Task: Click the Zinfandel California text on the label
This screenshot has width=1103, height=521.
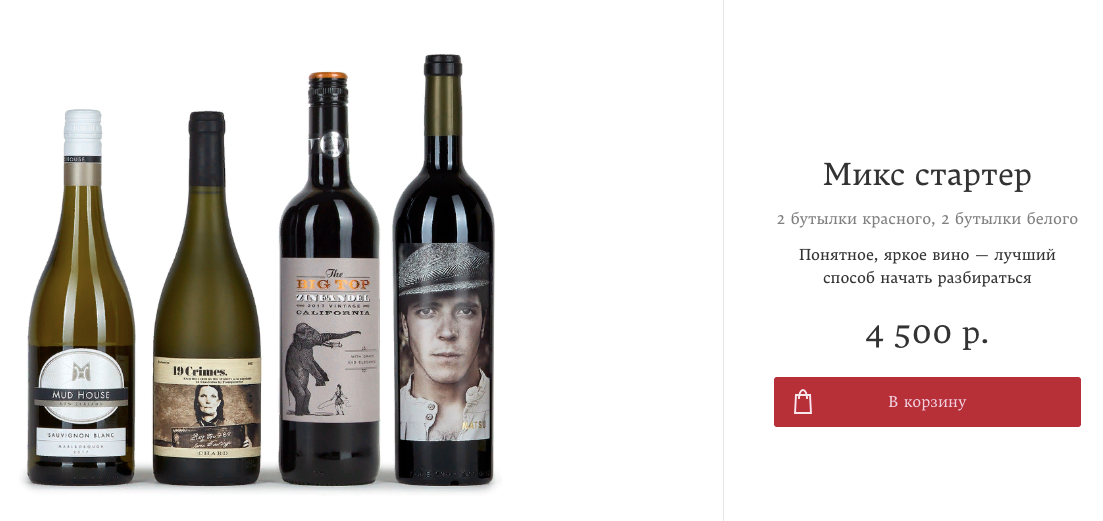Action: (x=330, y=306)
